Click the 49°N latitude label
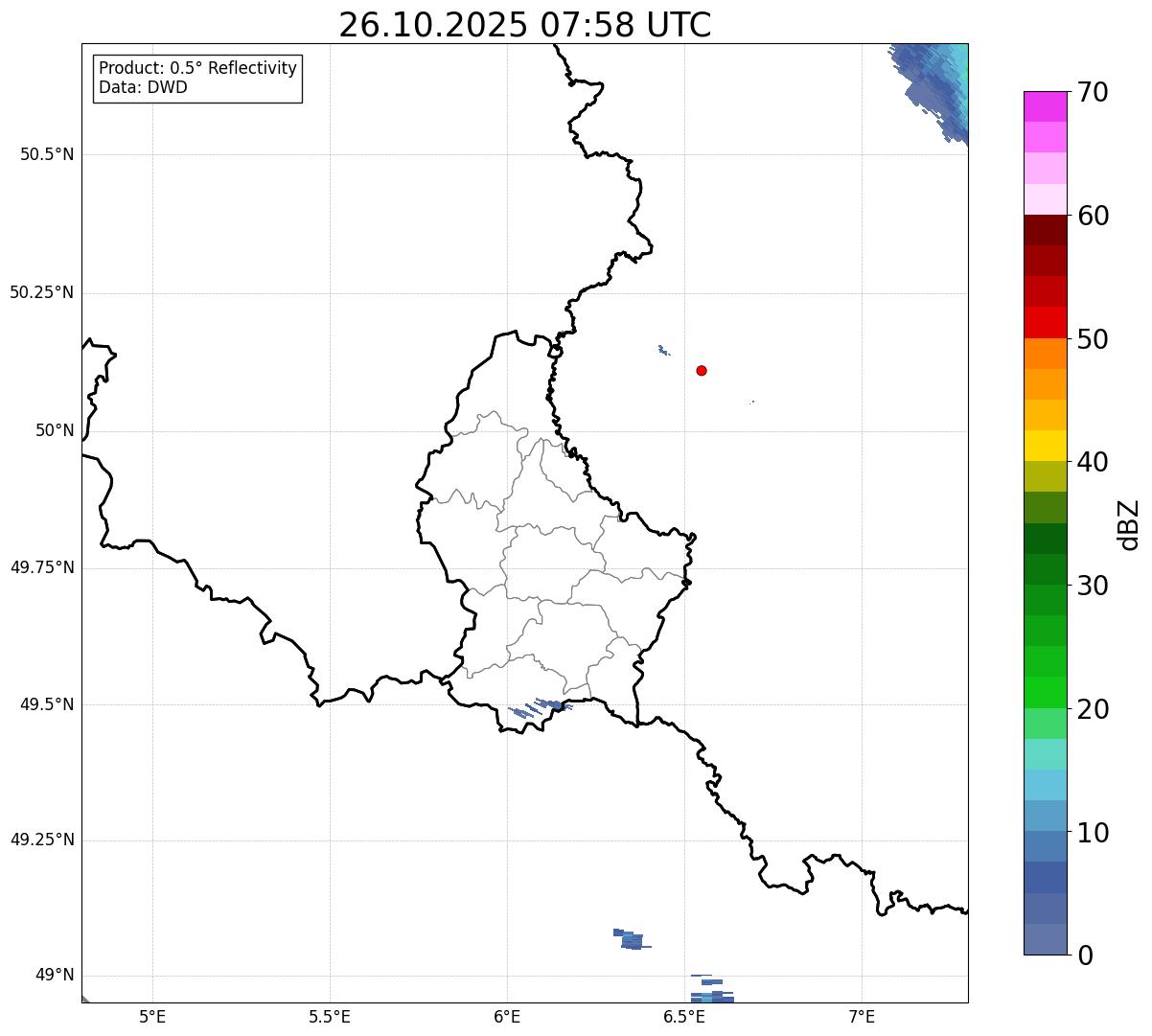Viewport: 1152px width, 1036px height. [x=55, y=975]
